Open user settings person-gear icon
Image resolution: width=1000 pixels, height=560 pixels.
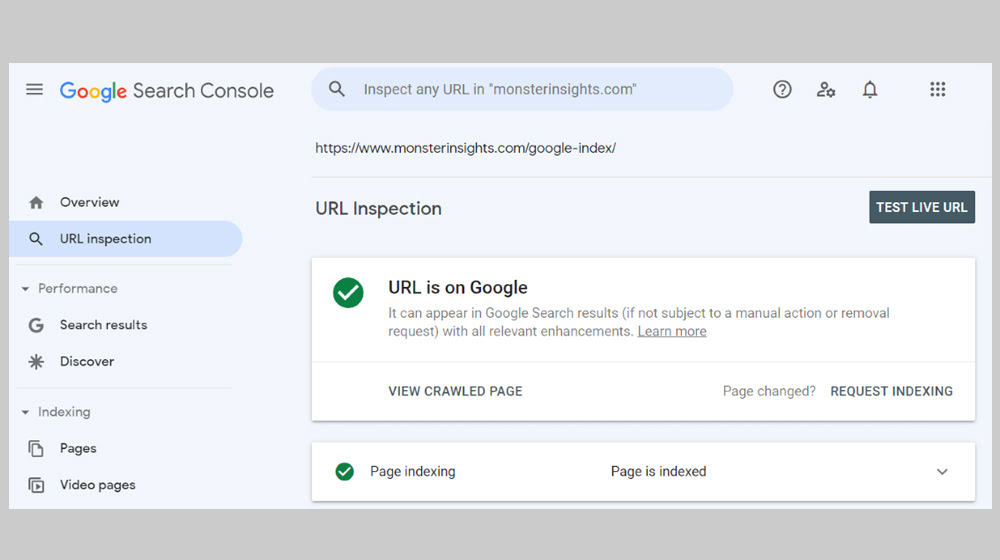tap(826, 89)
